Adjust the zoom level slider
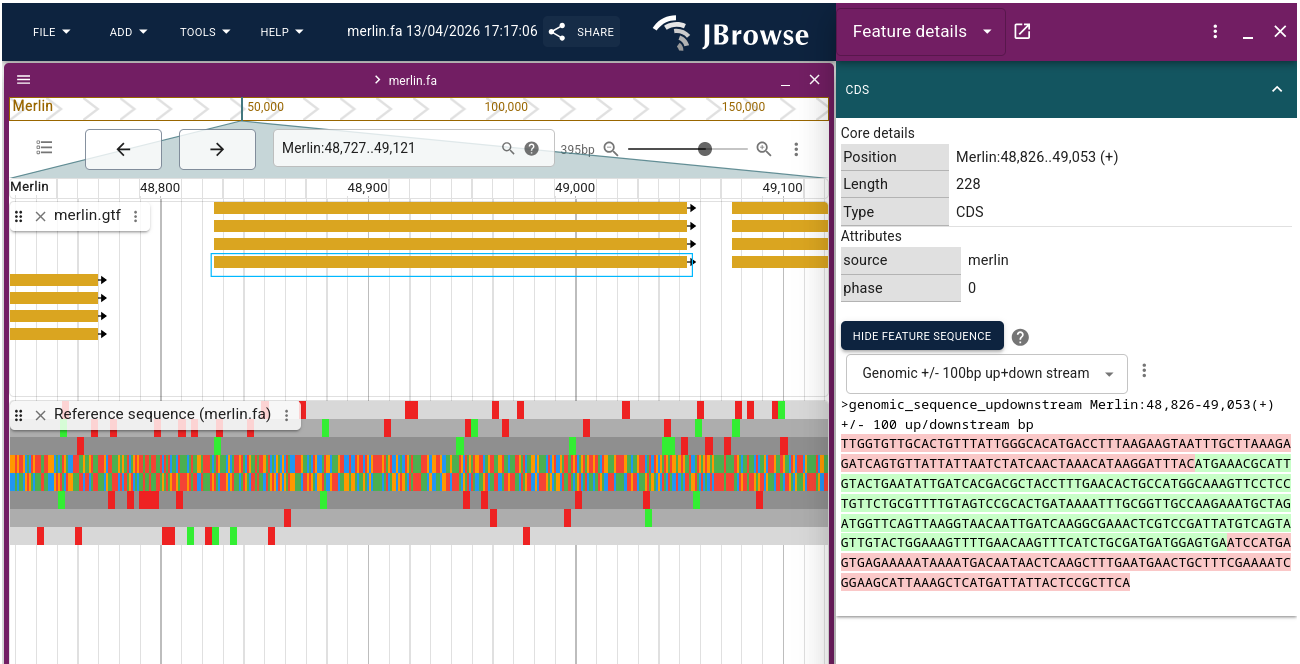This screenshot has height=664, width=1300. (707, 148)
